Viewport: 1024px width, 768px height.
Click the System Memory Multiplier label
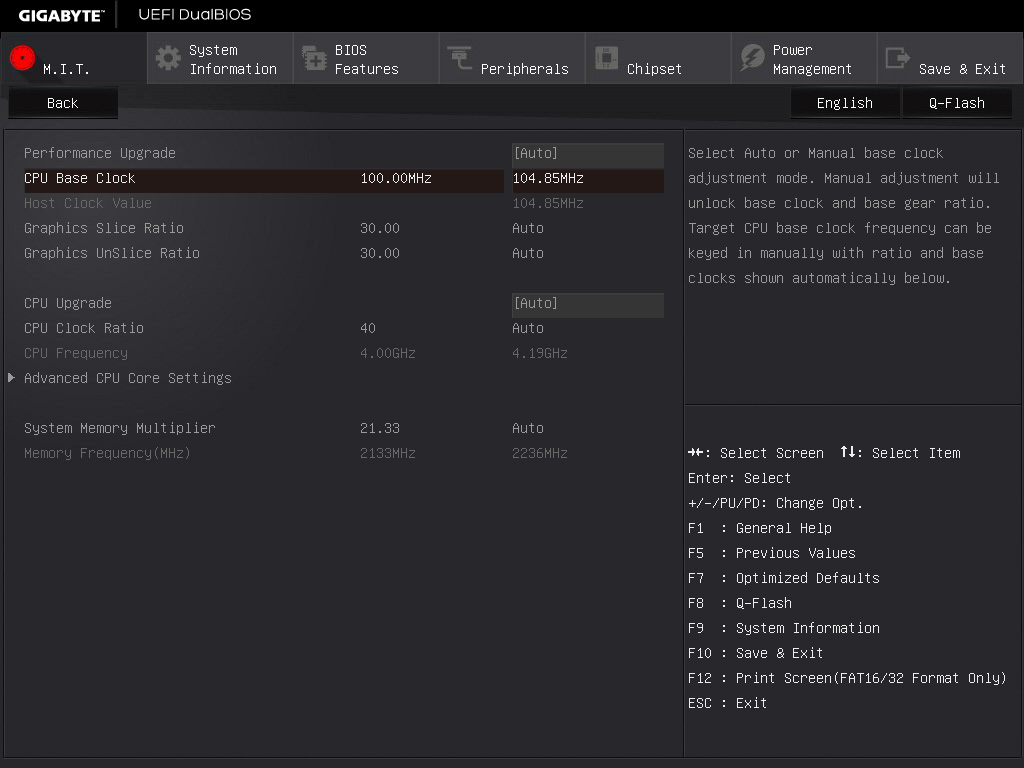[120, 428]
